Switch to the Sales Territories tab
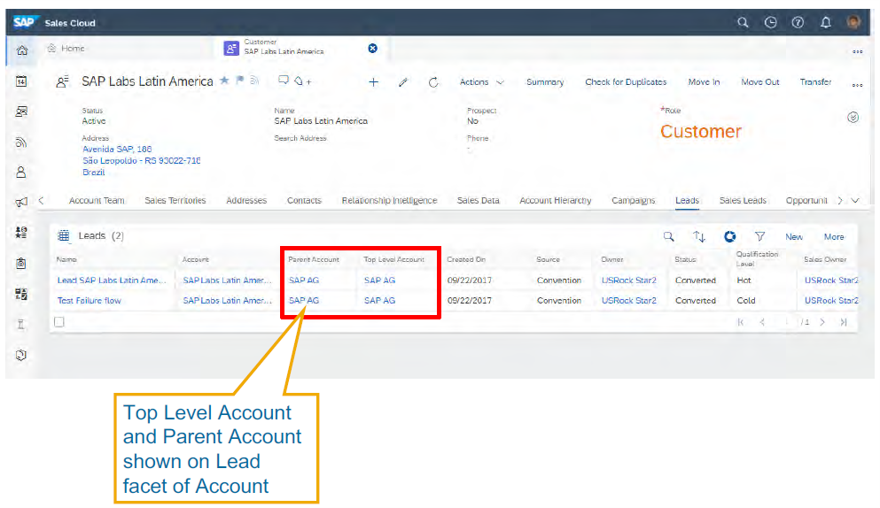The image size is (880, 508). (175, 200)
